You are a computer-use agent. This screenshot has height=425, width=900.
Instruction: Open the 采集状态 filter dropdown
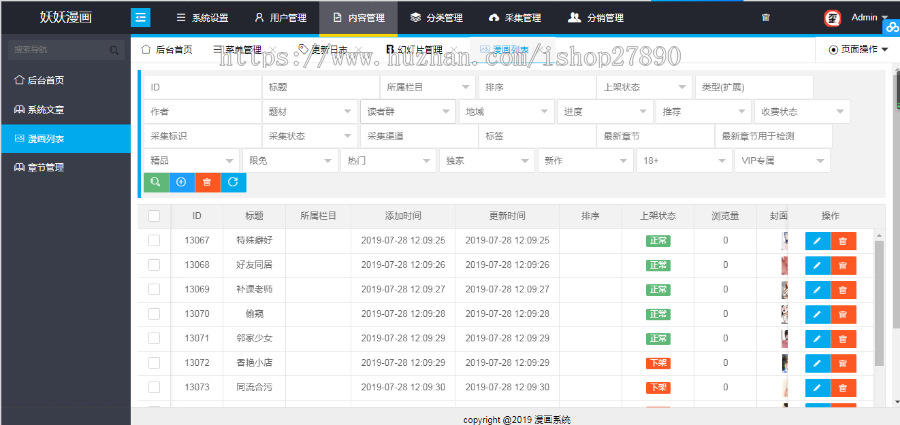309,136
